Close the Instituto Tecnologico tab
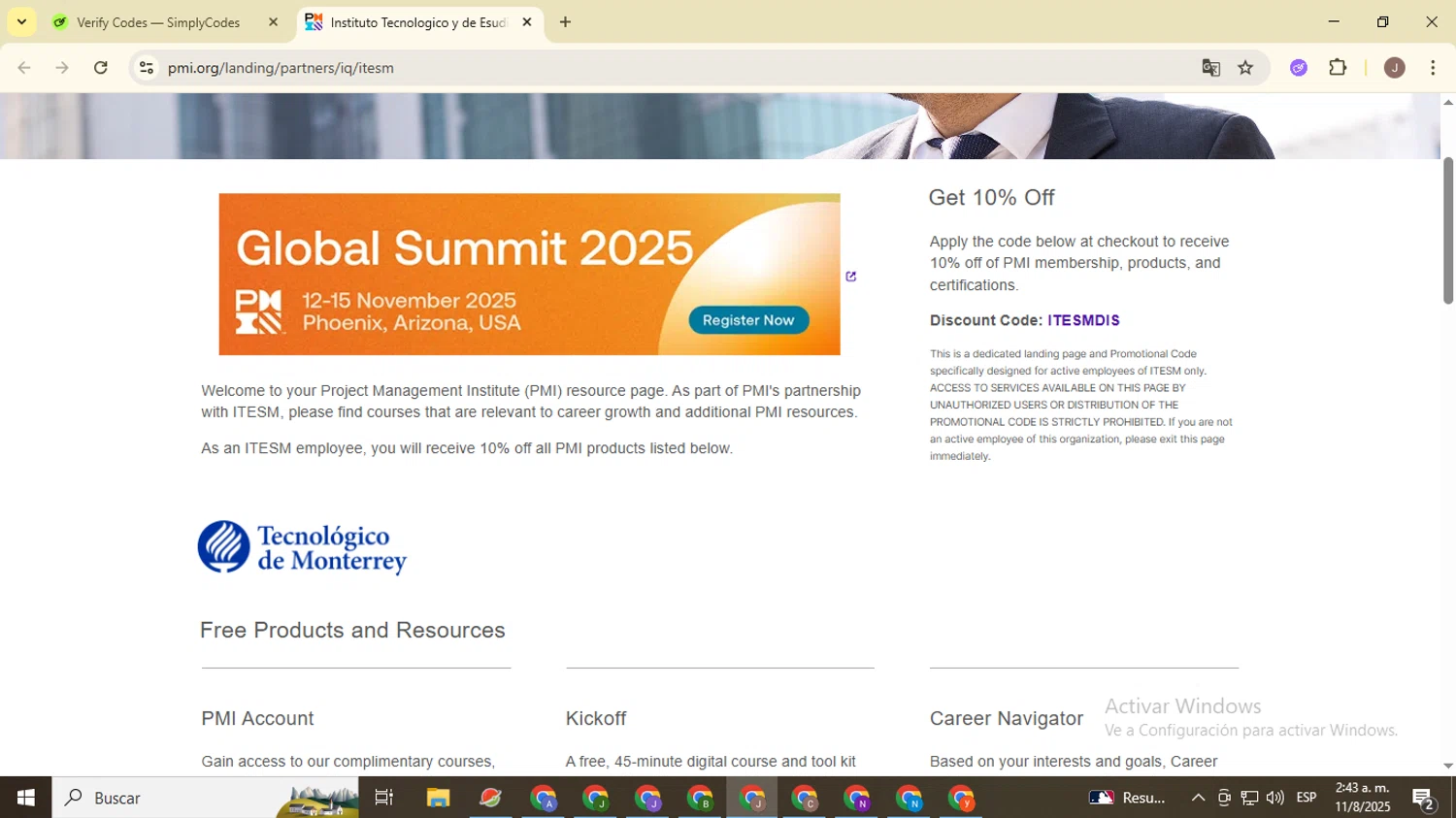Viewport: 1456px width, 818px height. click(x=527, y=21)
